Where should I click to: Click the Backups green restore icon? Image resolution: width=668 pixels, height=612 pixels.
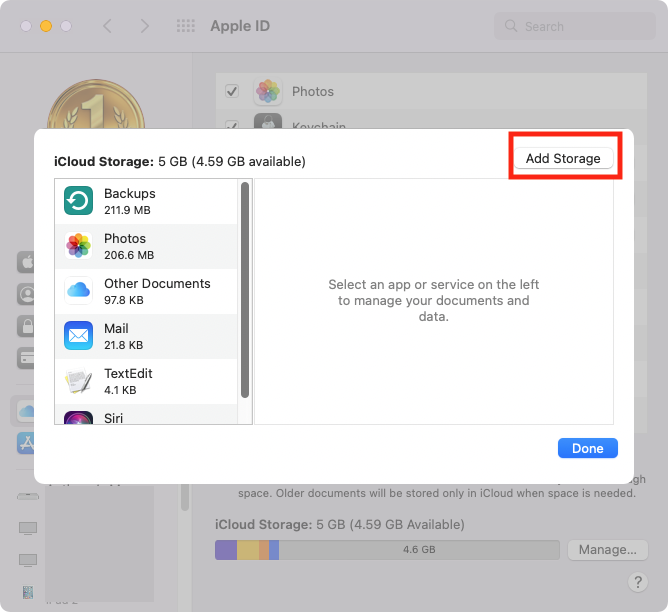[x=78, y=201]
